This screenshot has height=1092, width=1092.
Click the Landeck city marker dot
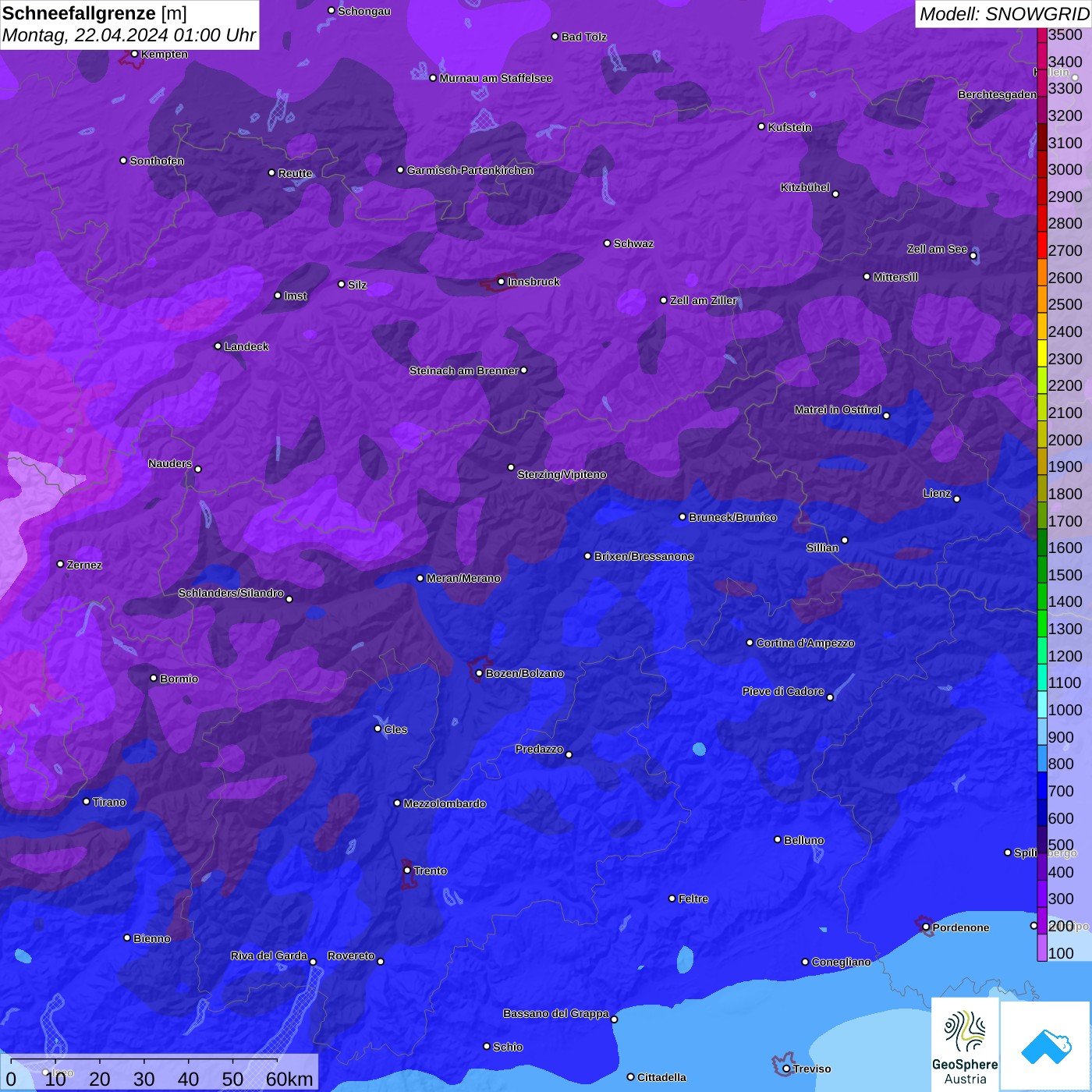point(218,346)
